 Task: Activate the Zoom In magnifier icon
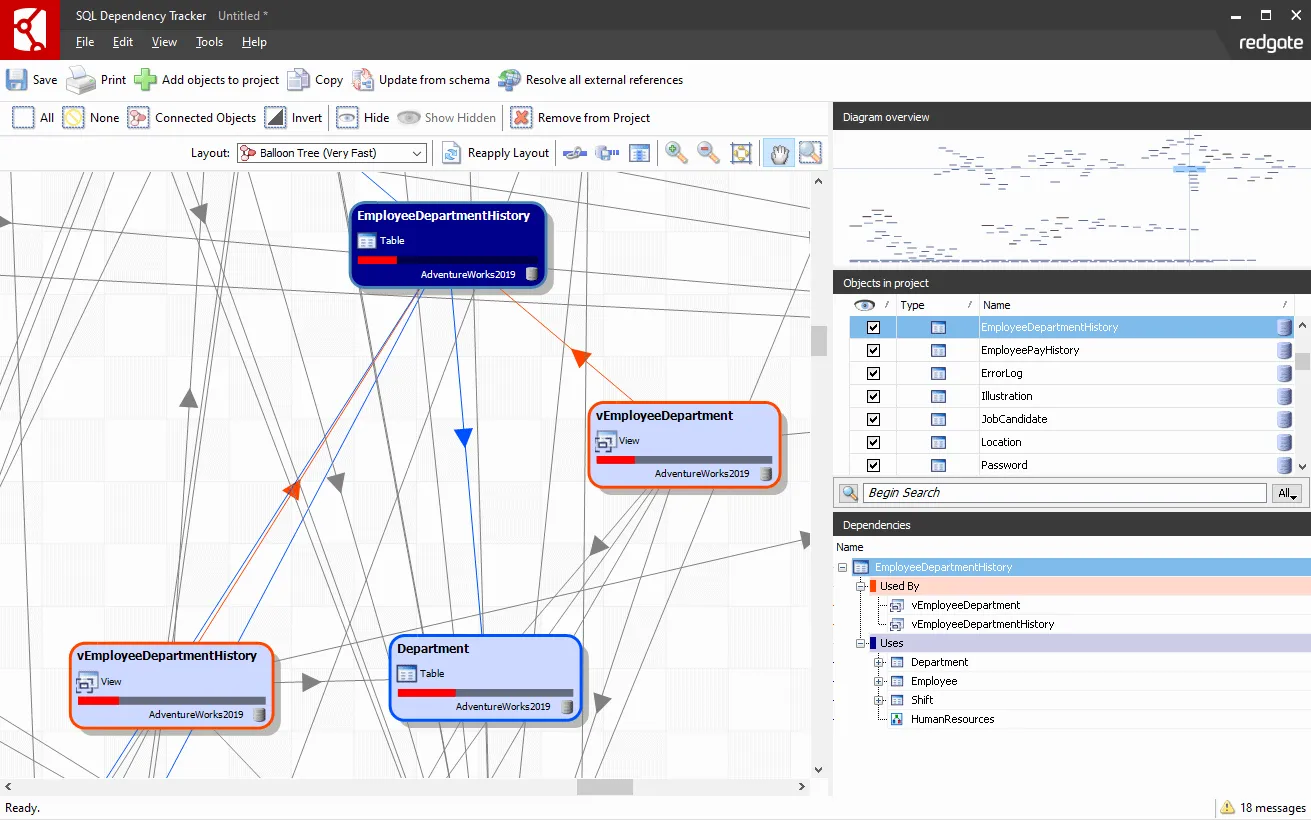coord(675,152)
